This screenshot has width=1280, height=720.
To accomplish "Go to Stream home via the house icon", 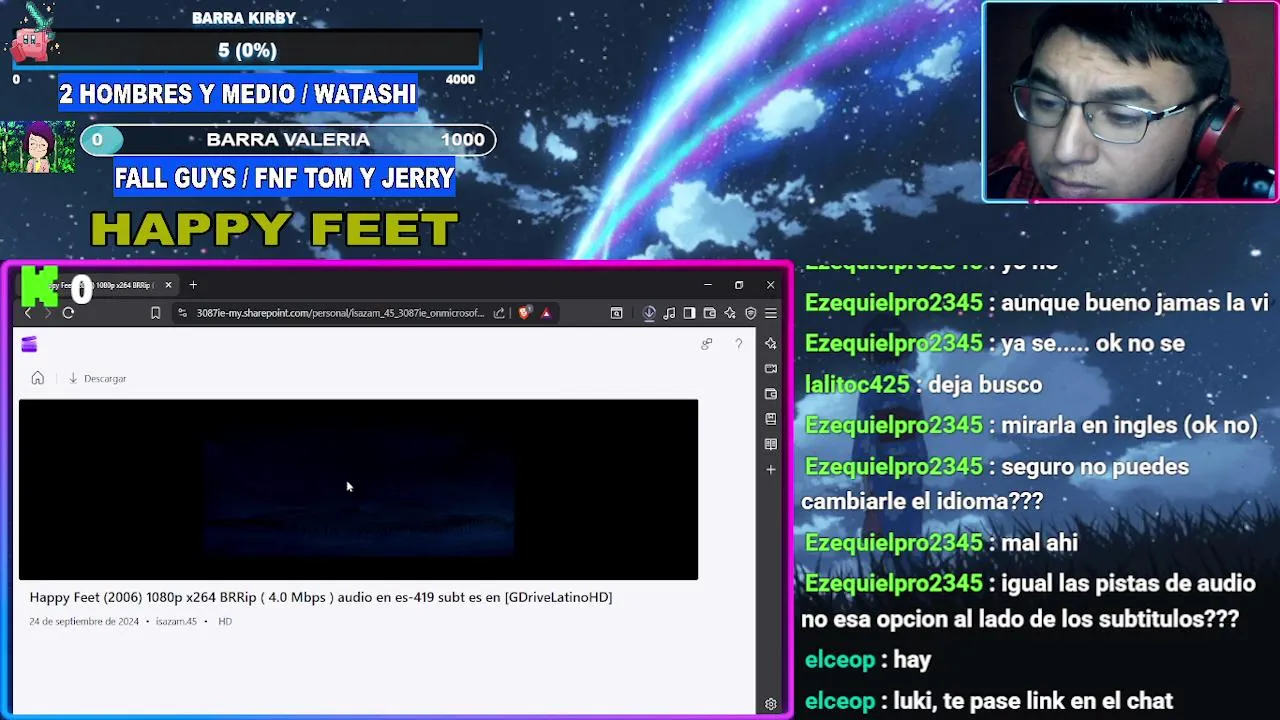I will 38,378.
